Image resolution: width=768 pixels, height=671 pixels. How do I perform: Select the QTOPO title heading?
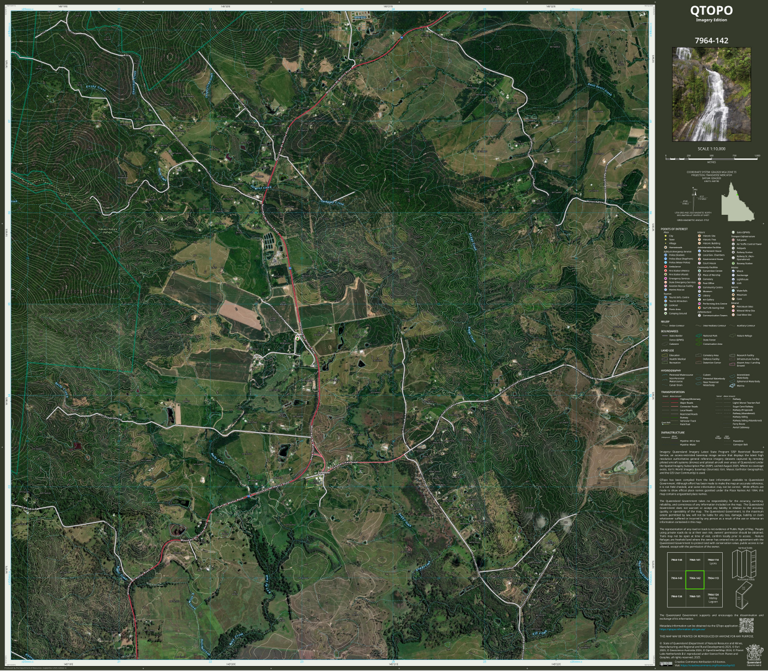click(711, 10)
